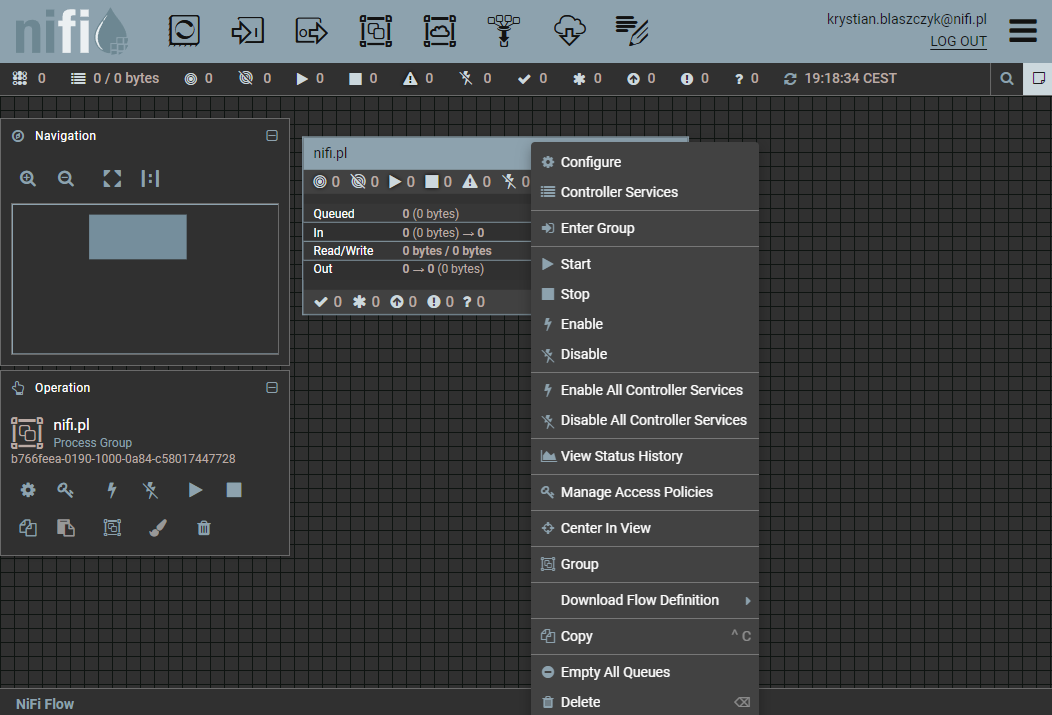This screenshot has width=1052, height=715.
Task: Click the key access policies icon in Operation
Action: pos(65,490)
